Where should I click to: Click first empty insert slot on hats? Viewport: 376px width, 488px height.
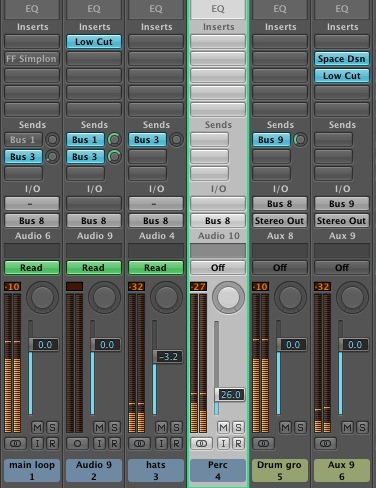pos(156,42)
